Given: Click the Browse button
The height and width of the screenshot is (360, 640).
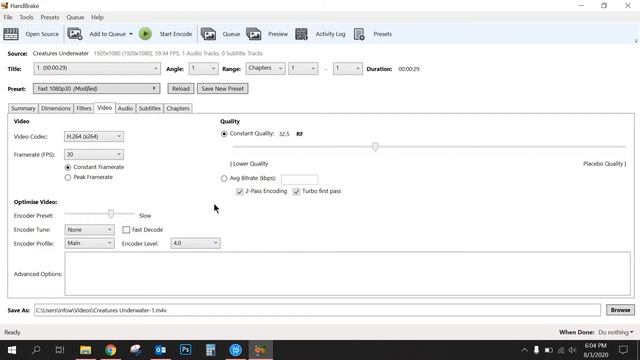Looking at the screenshot, I should pos(620,310).
